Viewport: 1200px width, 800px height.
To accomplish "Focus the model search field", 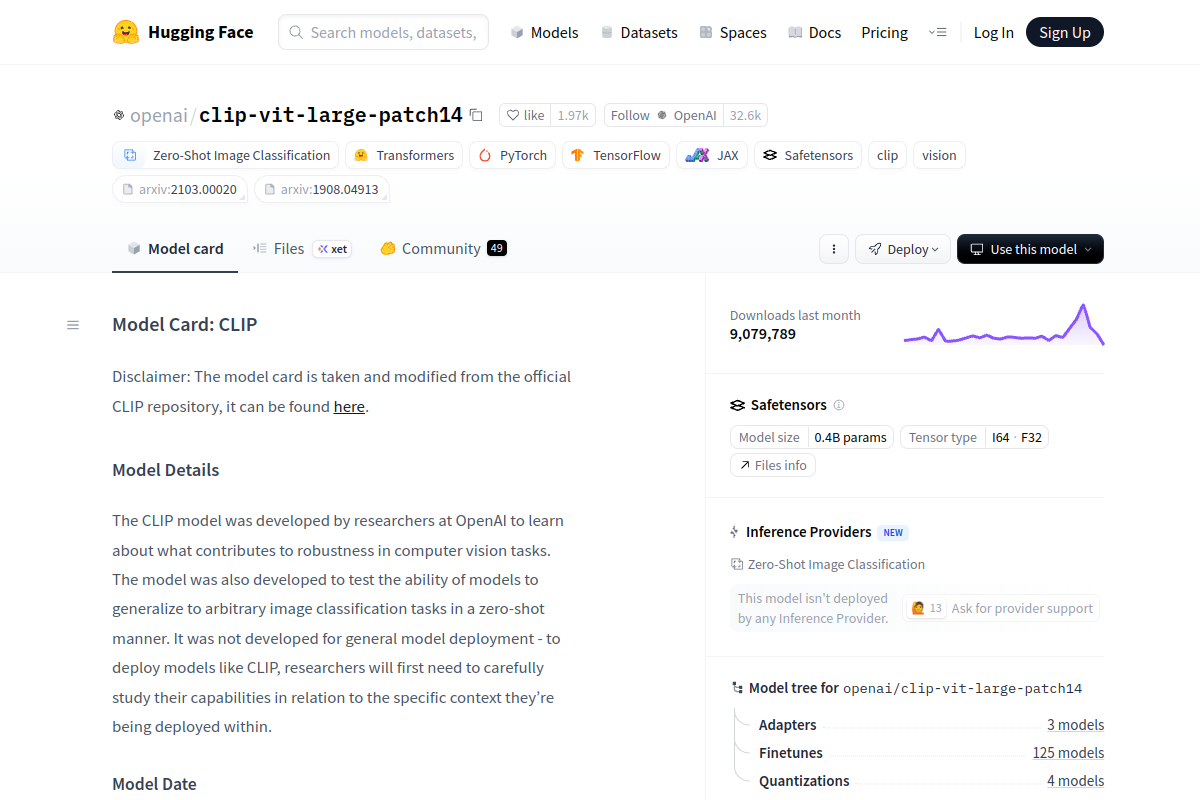I will click(x=393, y=32).
